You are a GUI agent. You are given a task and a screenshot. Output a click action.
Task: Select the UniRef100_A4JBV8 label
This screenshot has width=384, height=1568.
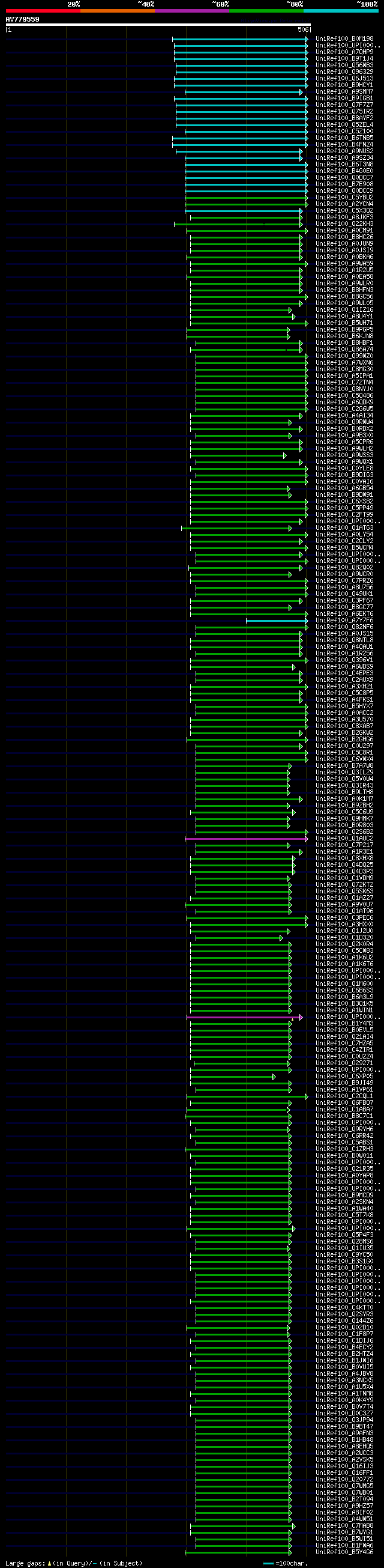pyautogui.click(x=344, y=1375)
